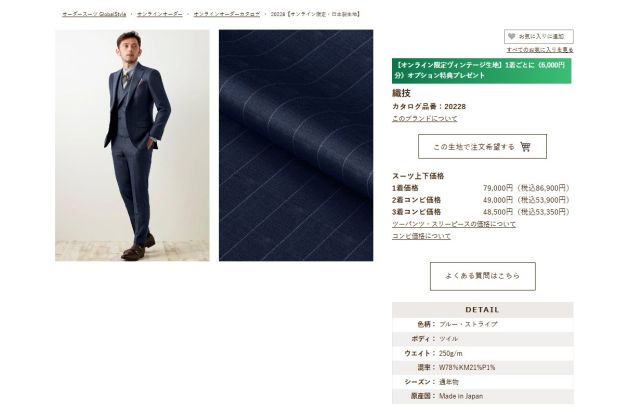
Task: Open the model suit photo
Action: pos(132,145)
